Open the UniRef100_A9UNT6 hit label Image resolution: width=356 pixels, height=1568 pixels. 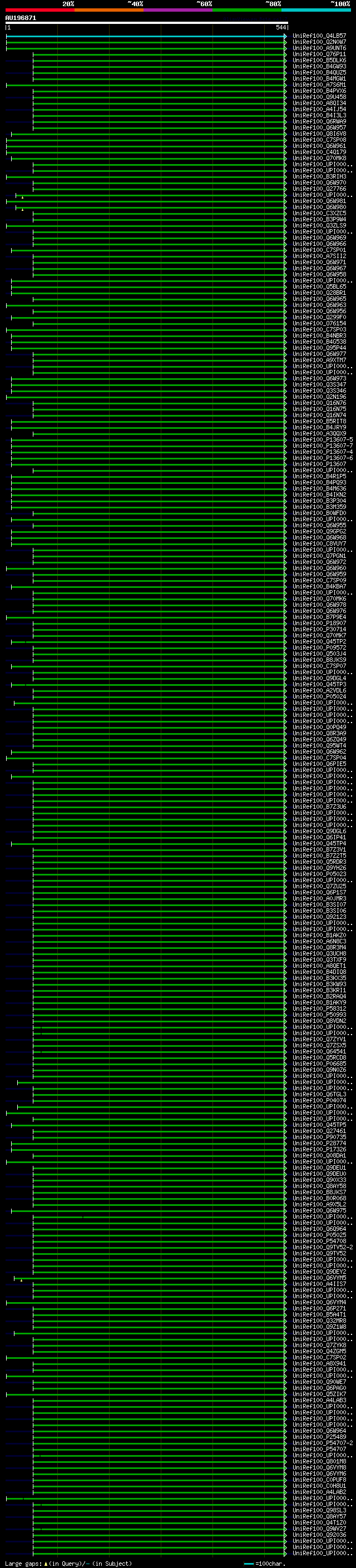click(x=319, y=48)
